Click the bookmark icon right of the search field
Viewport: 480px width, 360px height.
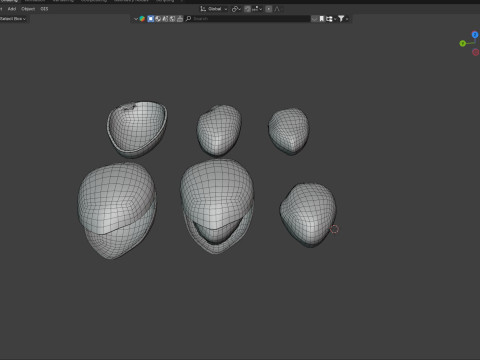click(x=322, y=19)
